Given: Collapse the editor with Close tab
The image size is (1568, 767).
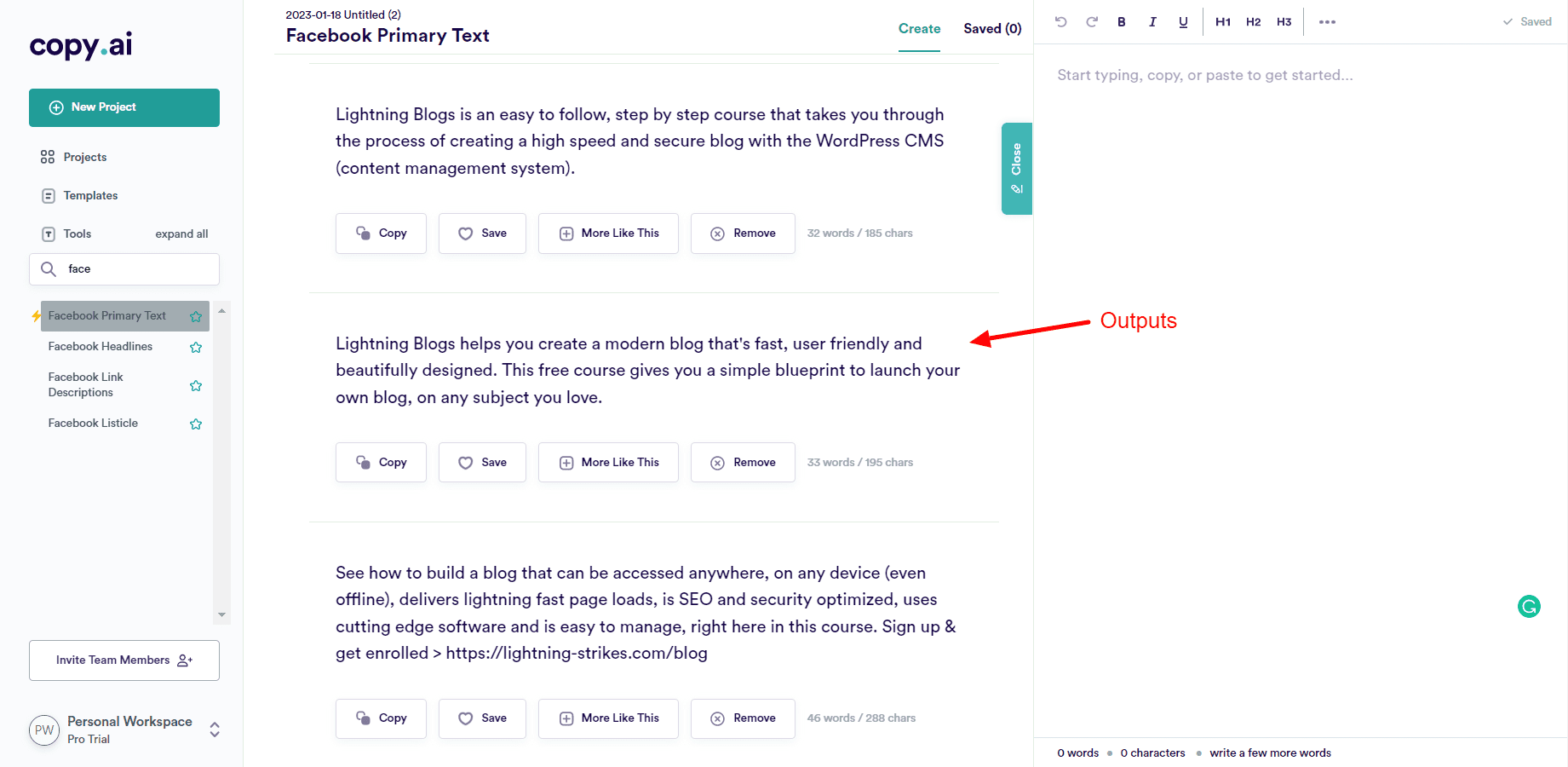Looking at the screenshot, I should coord(1017,169).
